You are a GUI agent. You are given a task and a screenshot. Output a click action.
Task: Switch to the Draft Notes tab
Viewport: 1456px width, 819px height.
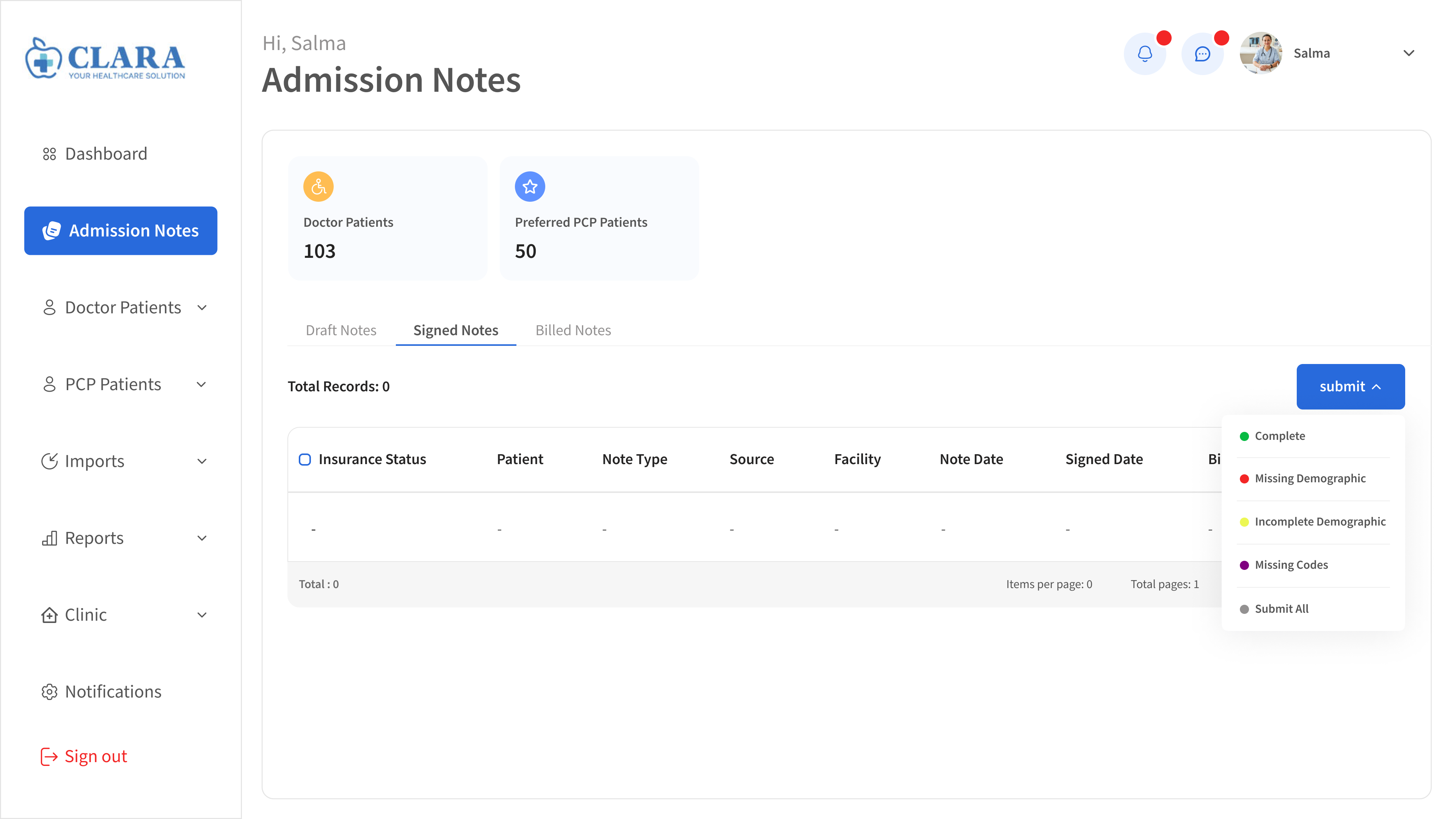coord(341,330)
